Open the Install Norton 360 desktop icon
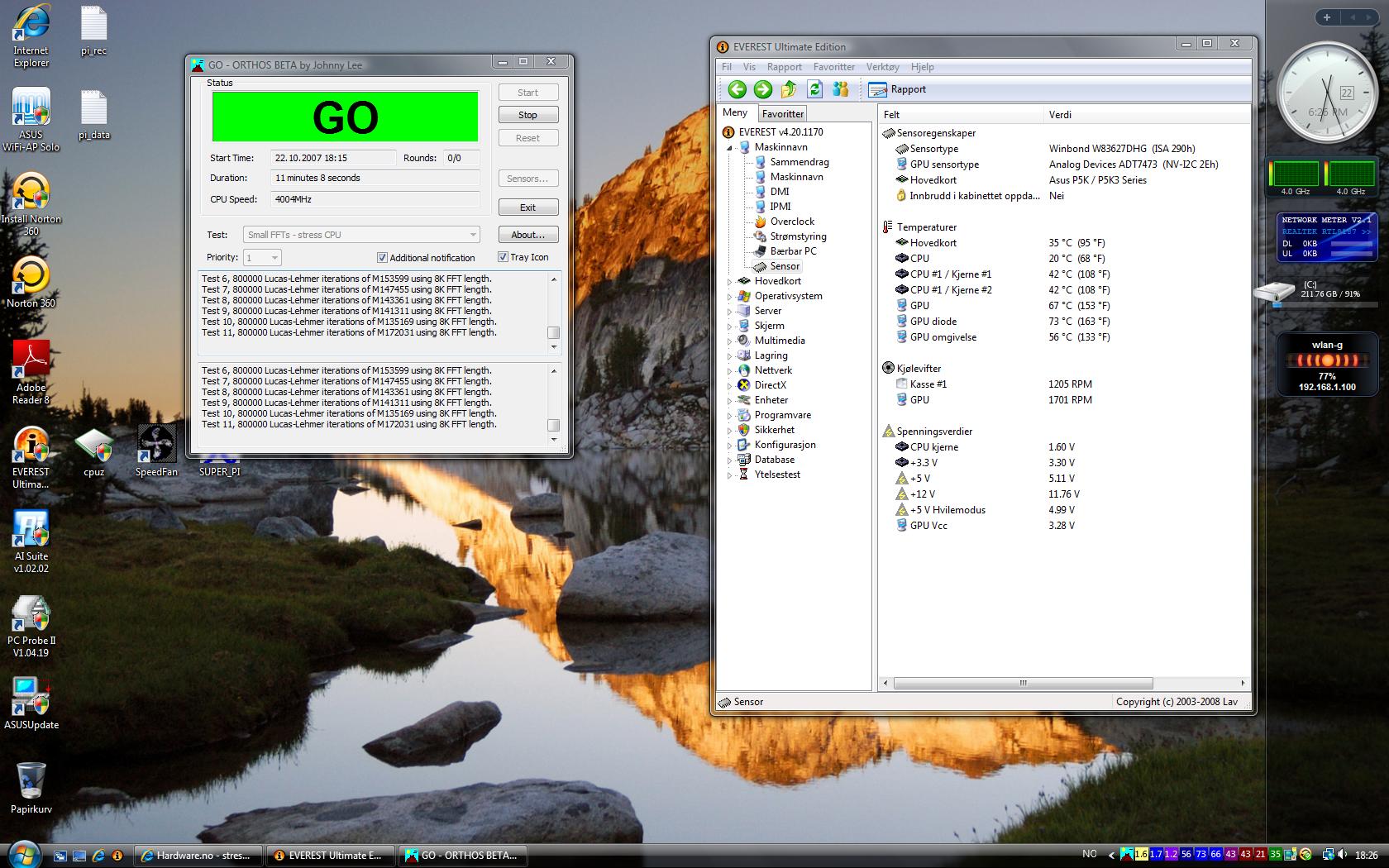This screenshot has width=1389, height=868. pos(31,205)
